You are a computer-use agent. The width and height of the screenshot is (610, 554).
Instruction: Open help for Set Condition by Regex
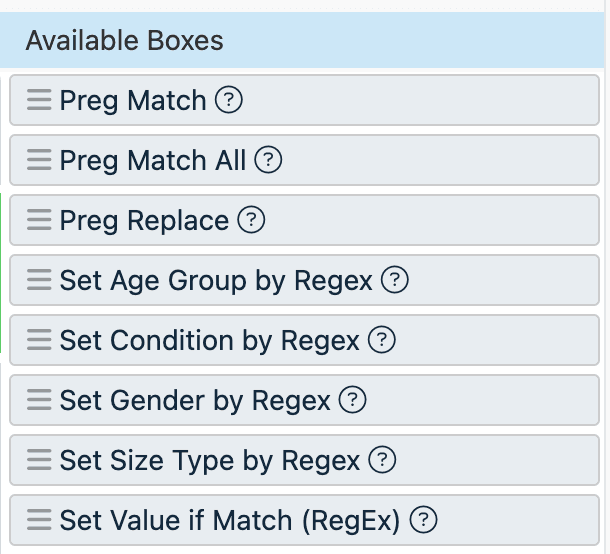pyautogui.click(x=382, y=340)
